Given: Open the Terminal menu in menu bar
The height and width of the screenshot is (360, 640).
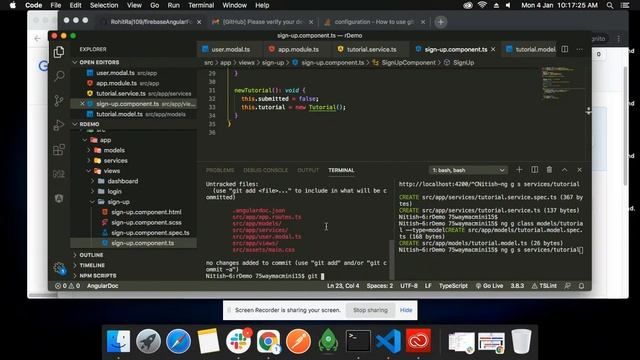Looking at the screenshot, I should click(201, 5).
